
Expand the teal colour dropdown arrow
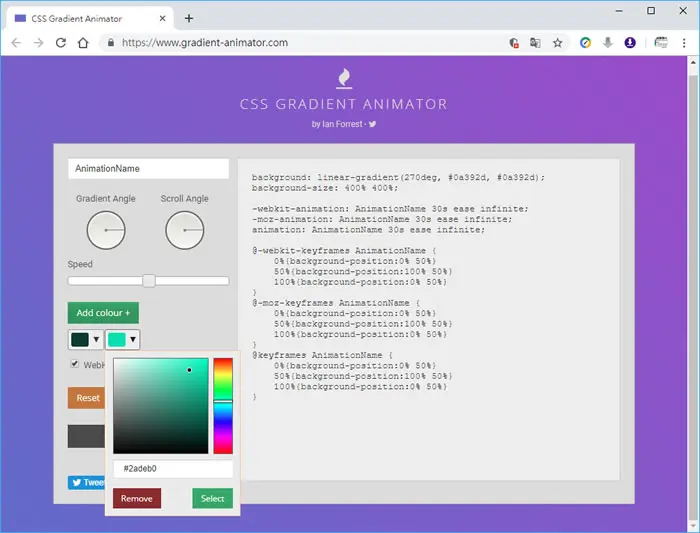coord(133,340)
